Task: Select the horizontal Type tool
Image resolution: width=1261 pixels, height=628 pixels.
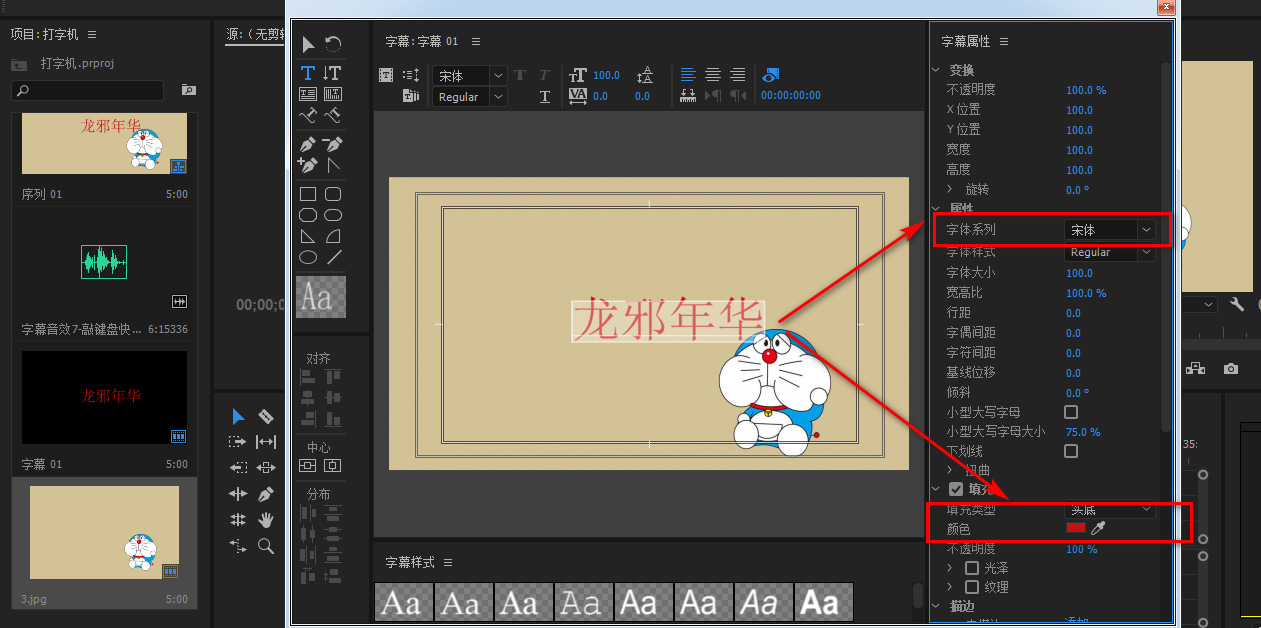Action: [x=309, y=73]
